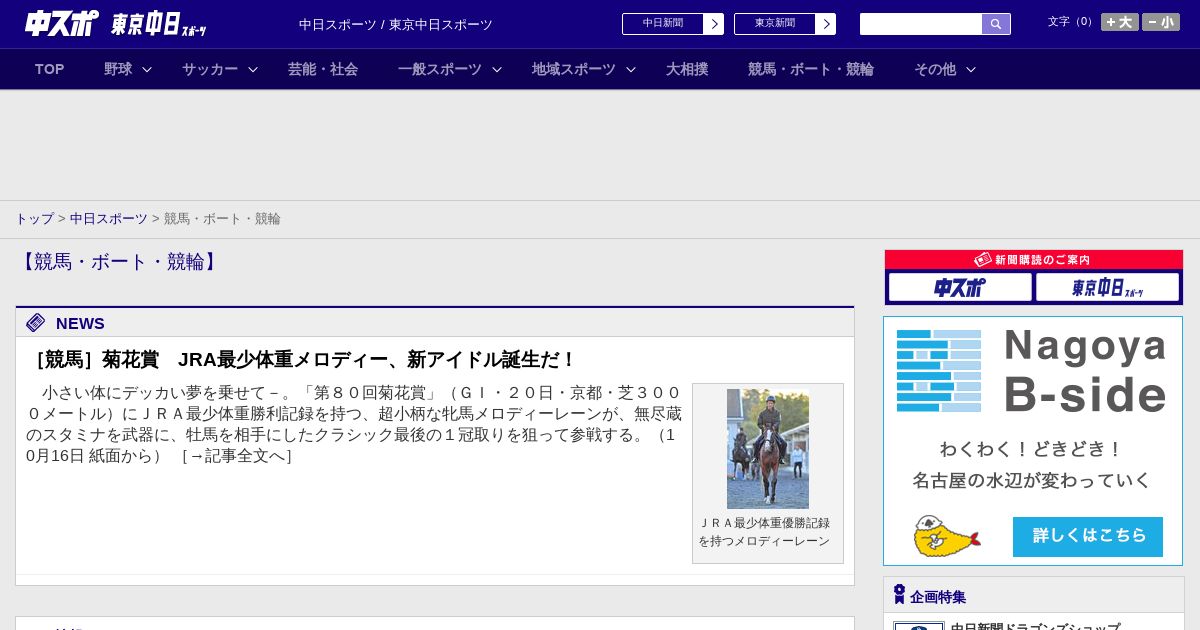Open the その他 menu item
The image size is (1200, 630).
[x=935, y=69]
